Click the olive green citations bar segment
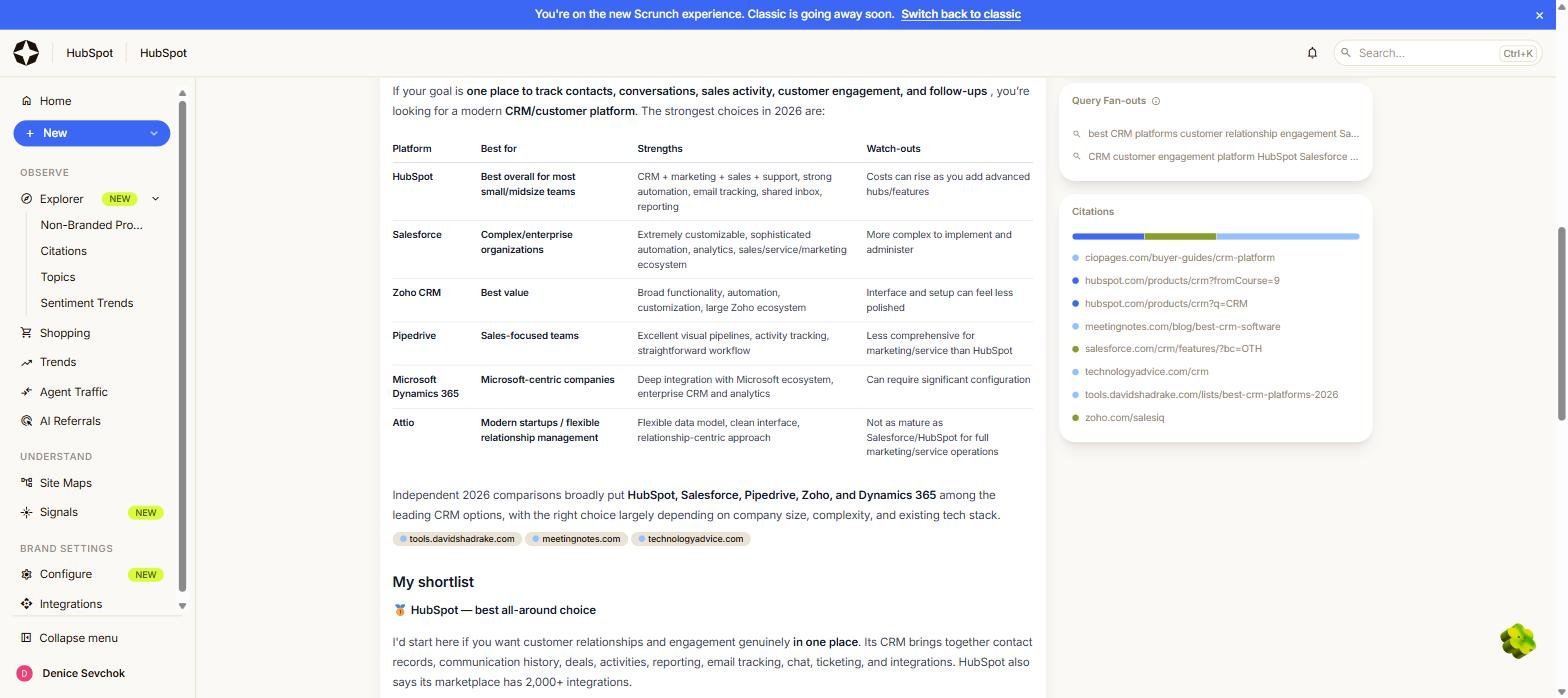The height and width of the screenshot is (698, 1568). click(x=1180, y=237)
